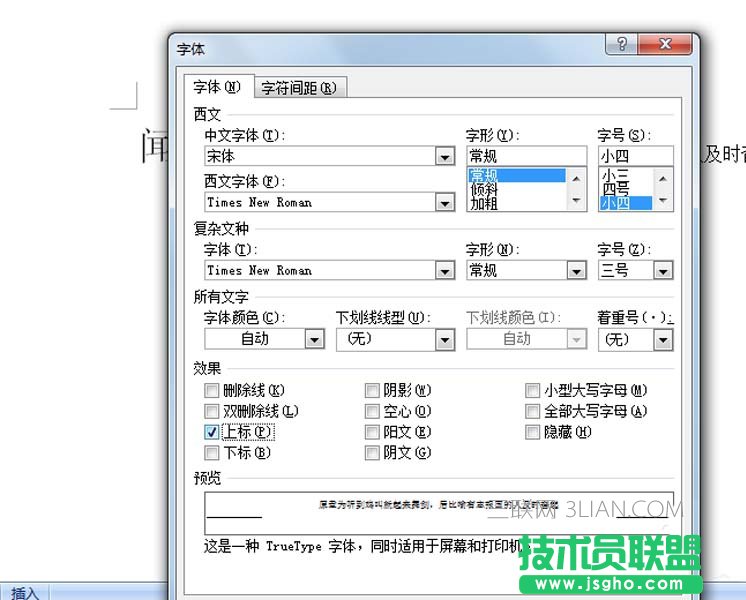Enable the 双删除线 checkbox

pyautogui.click(x=211, y=411)
